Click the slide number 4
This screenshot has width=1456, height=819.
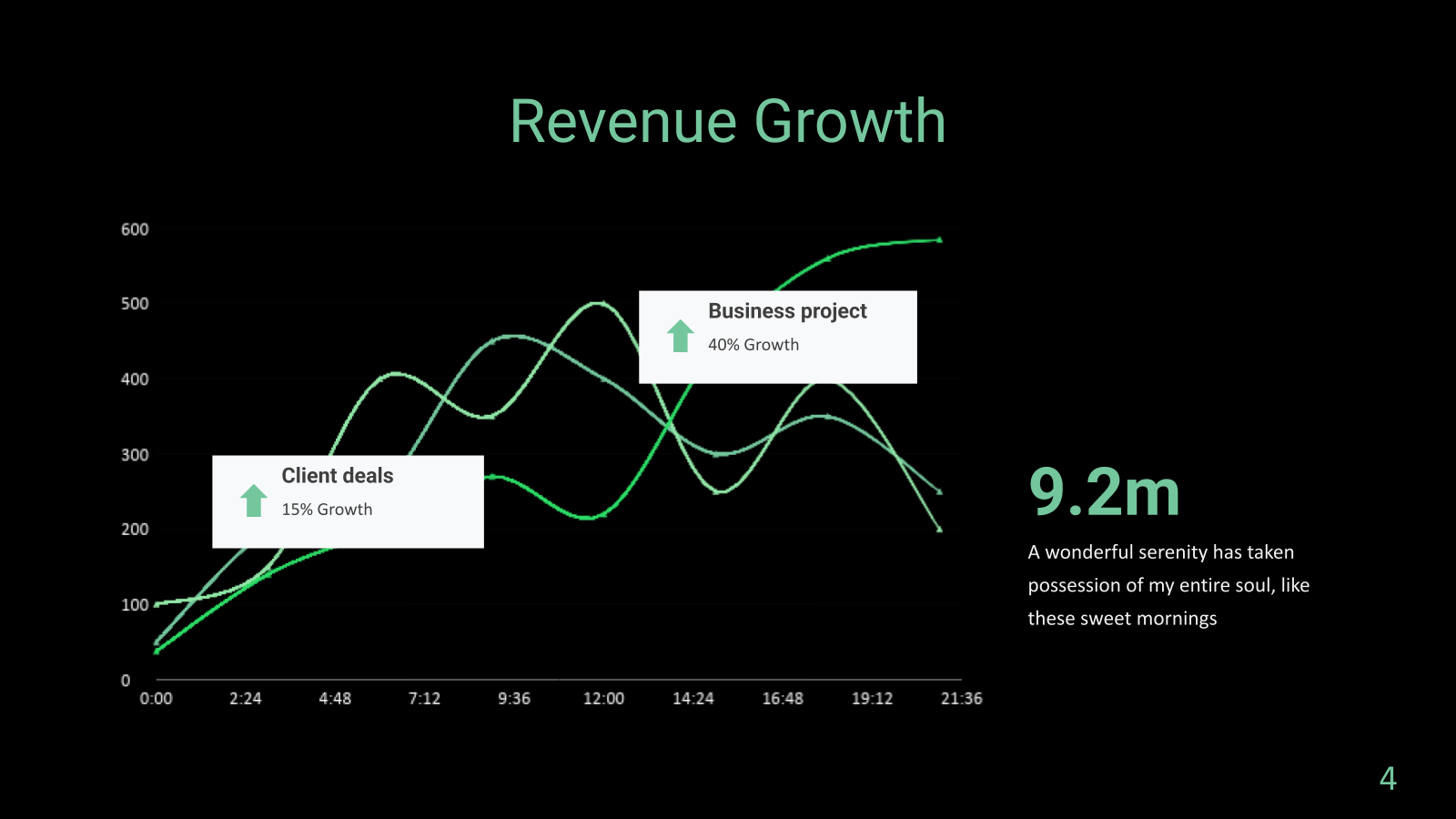pos(1388,779)
